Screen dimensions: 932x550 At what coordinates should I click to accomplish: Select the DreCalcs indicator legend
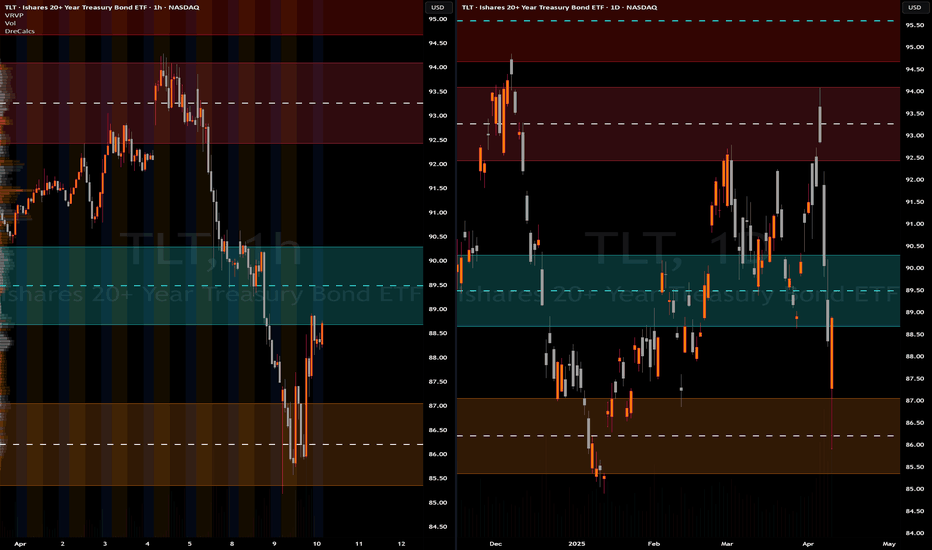click(x=20, y=31)
